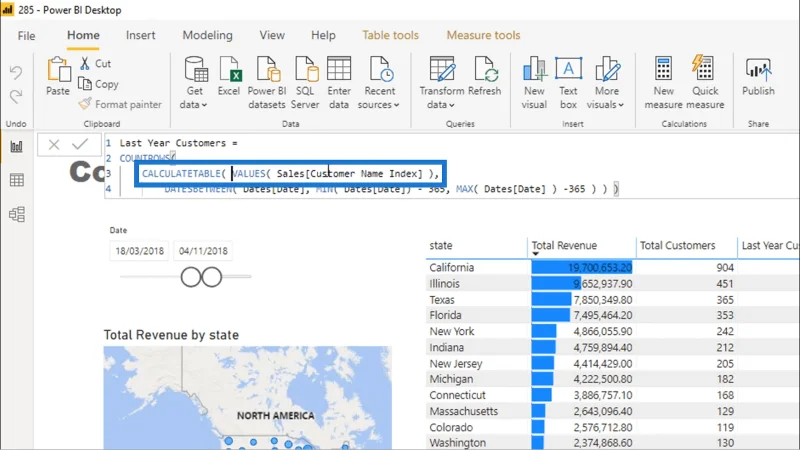The width and height of the screenshot is (800, 450).
Task: Select the Illinois row
Action: [x=612, y=284]
